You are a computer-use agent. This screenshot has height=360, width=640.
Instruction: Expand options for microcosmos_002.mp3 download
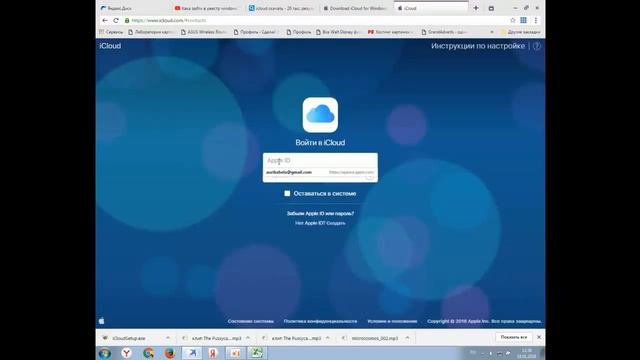coord(407,338)
